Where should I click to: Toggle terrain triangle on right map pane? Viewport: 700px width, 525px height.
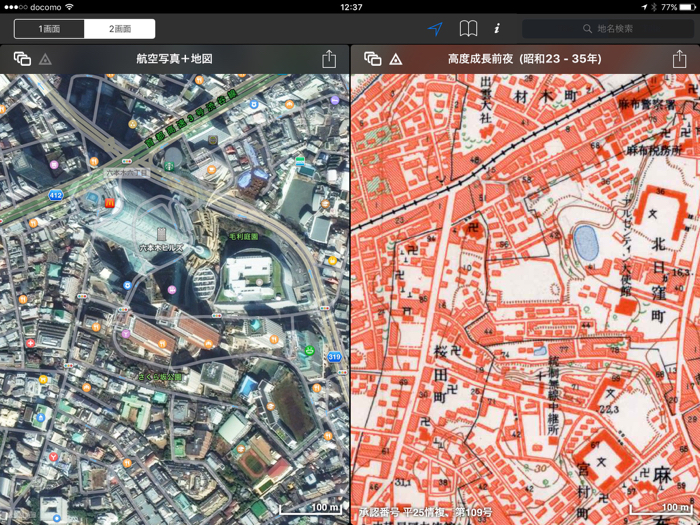(x=396, y=60)
